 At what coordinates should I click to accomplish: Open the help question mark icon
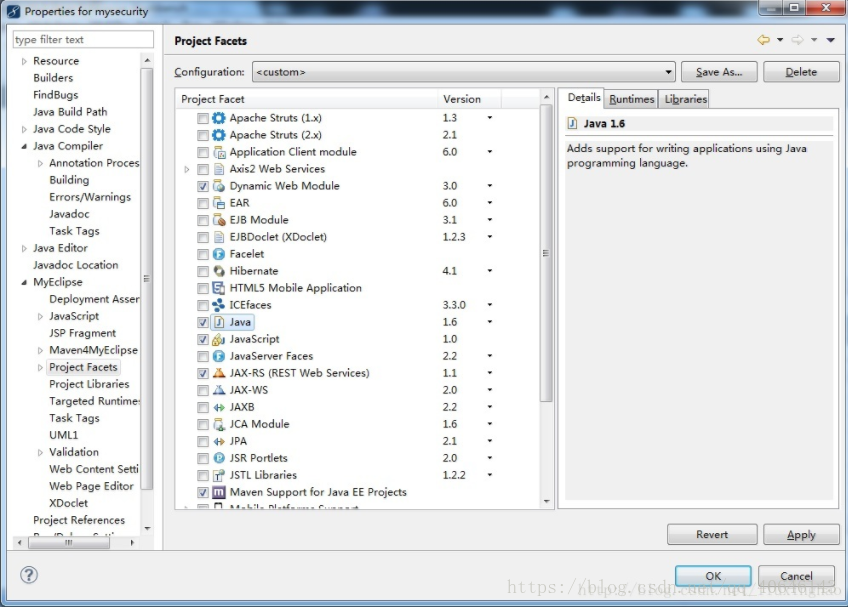pos(29,575)
